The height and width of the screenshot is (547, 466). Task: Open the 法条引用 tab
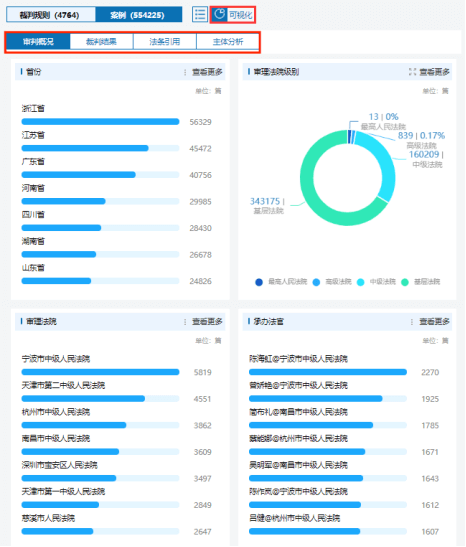pos(165,42)
